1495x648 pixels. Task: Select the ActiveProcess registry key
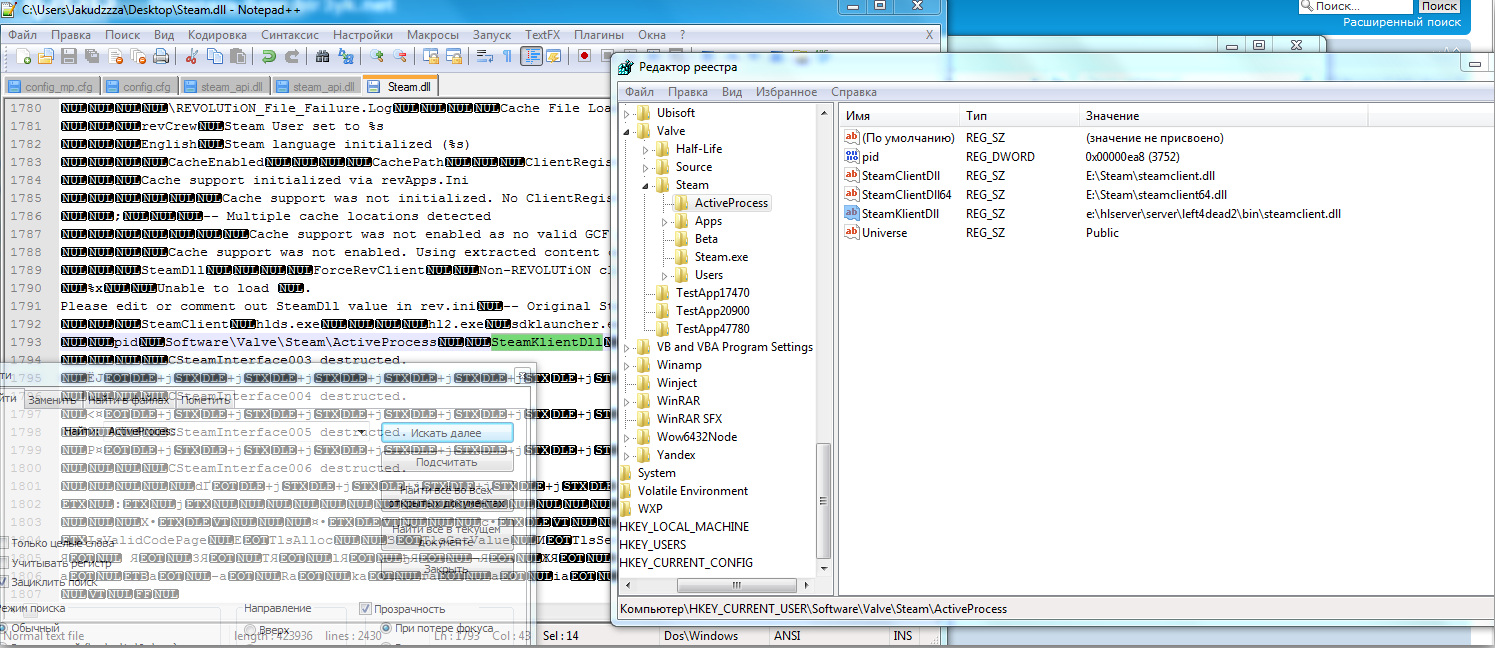click(731, 203)
